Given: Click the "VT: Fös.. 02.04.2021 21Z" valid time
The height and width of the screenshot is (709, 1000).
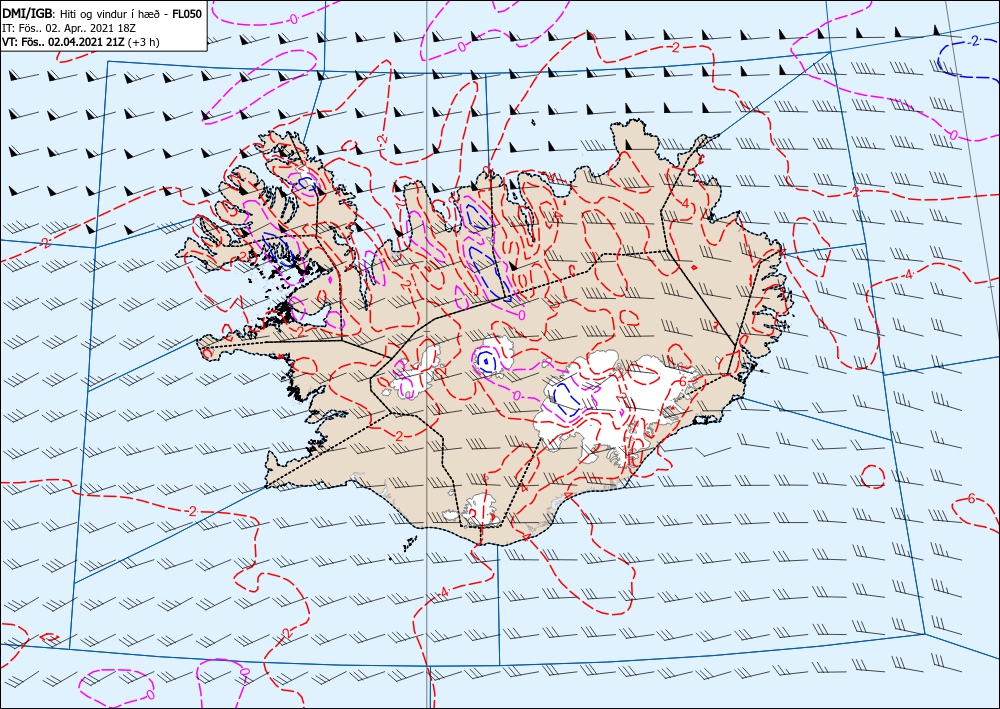Looking at the screenshot, I should point(64,42).
